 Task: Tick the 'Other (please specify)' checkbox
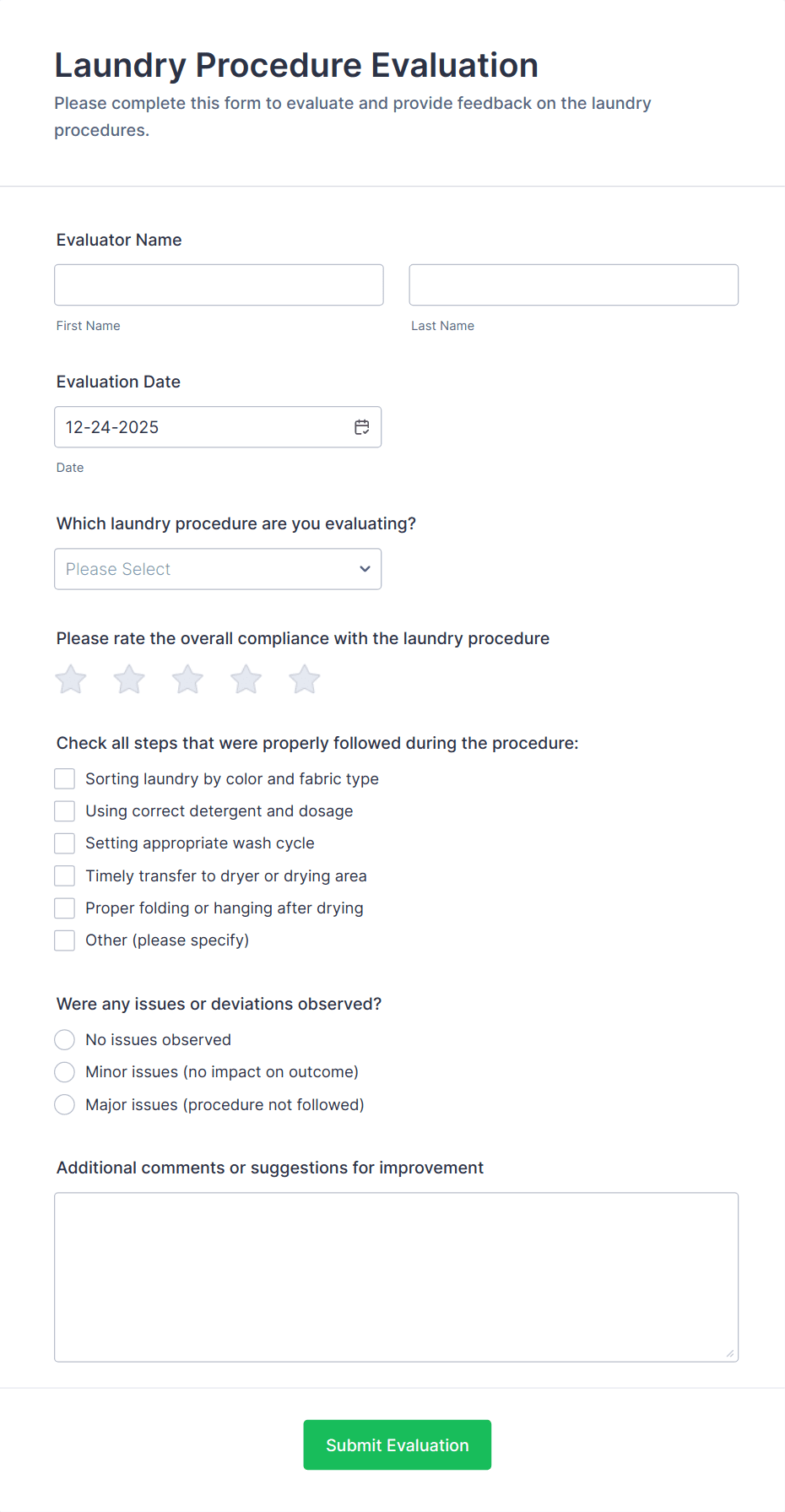click(x=65, y=940)
